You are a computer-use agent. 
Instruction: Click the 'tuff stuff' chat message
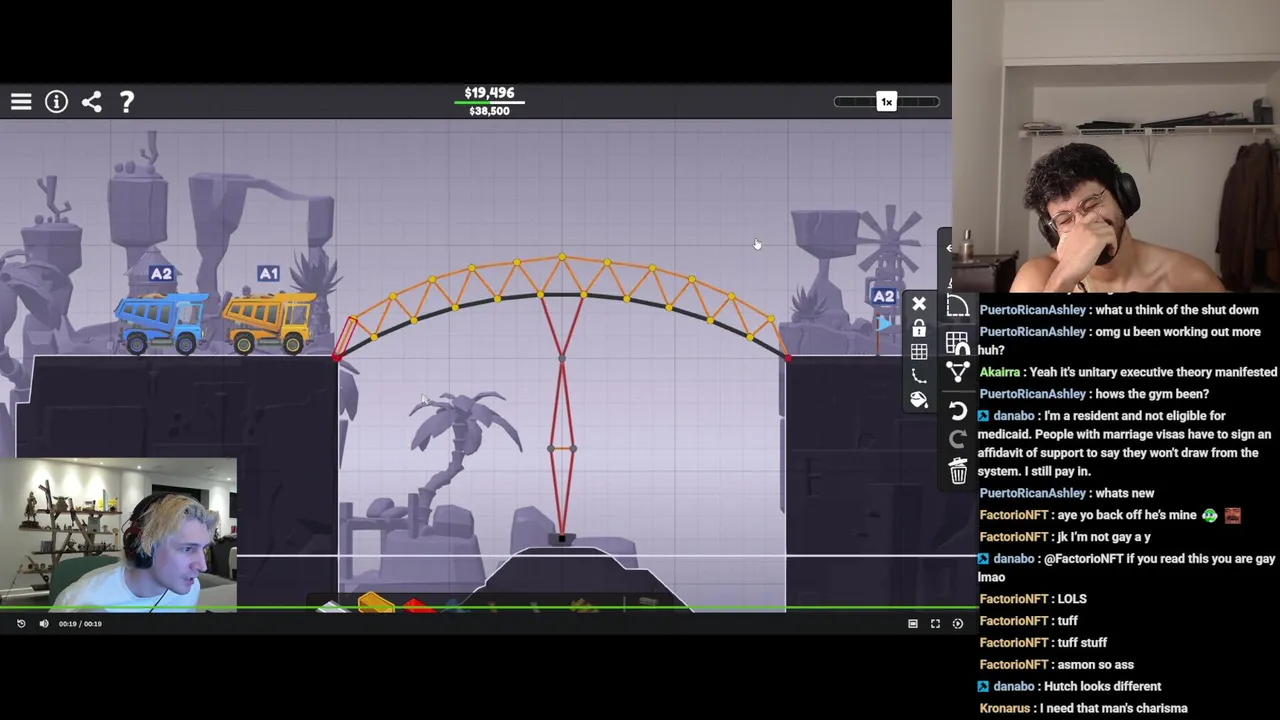coord(1082,643)
